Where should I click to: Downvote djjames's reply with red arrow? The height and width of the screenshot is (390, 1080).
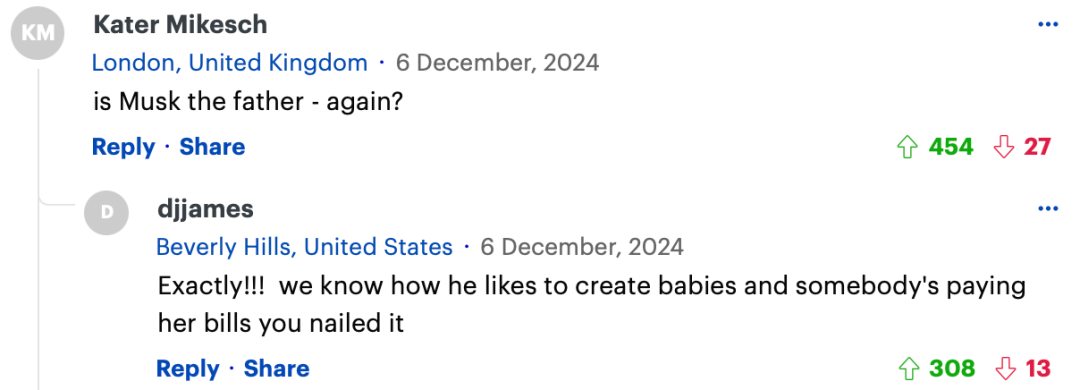(x=1006, y=369)
